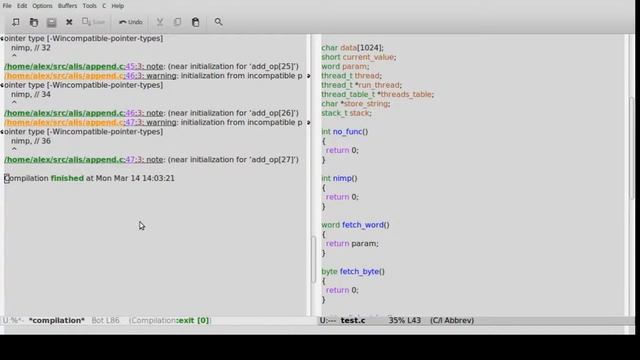Click 'short current_value;' line

(x=358, y=57)
